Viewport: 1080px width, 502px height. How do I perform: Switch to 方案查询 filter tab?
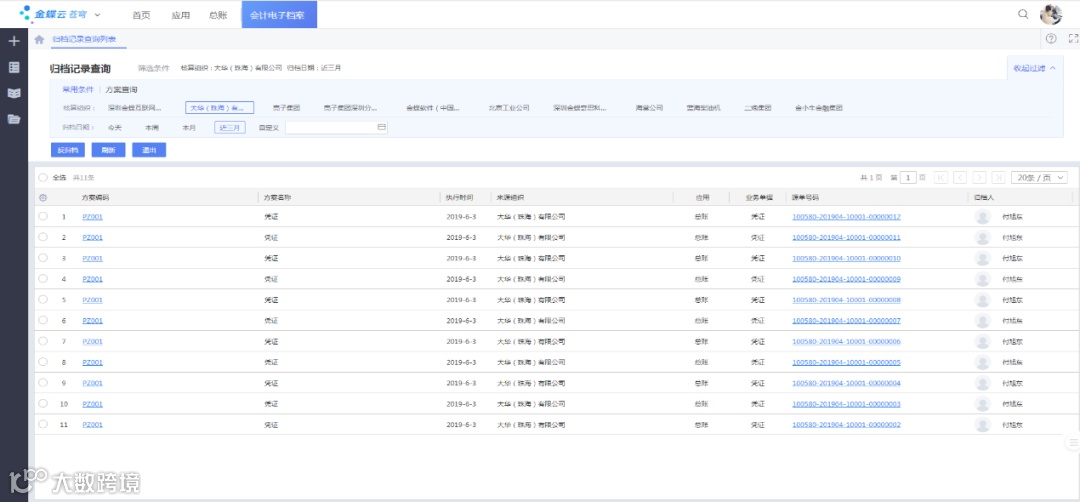[x=121, y=90]
